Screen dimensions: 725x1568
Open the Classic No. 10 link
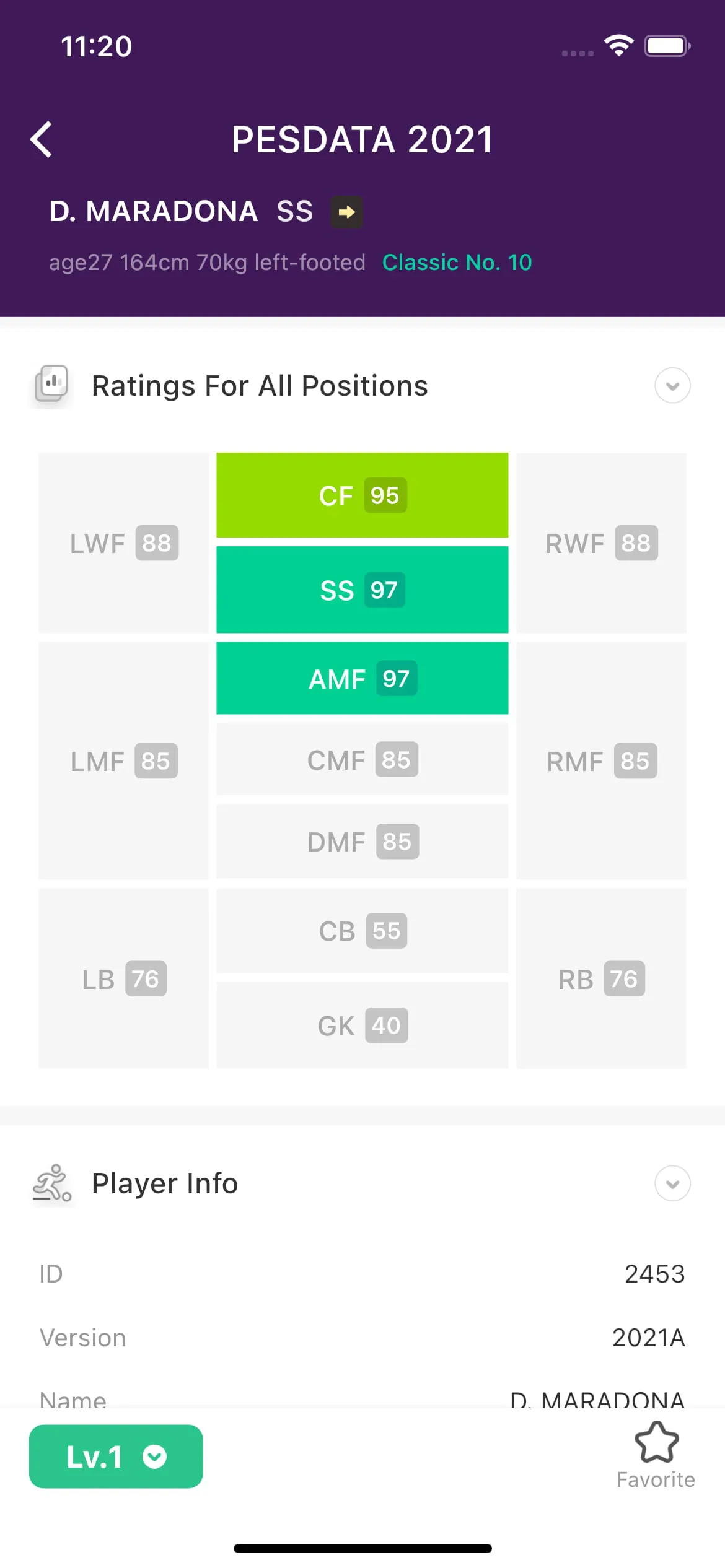click(456, 262)
